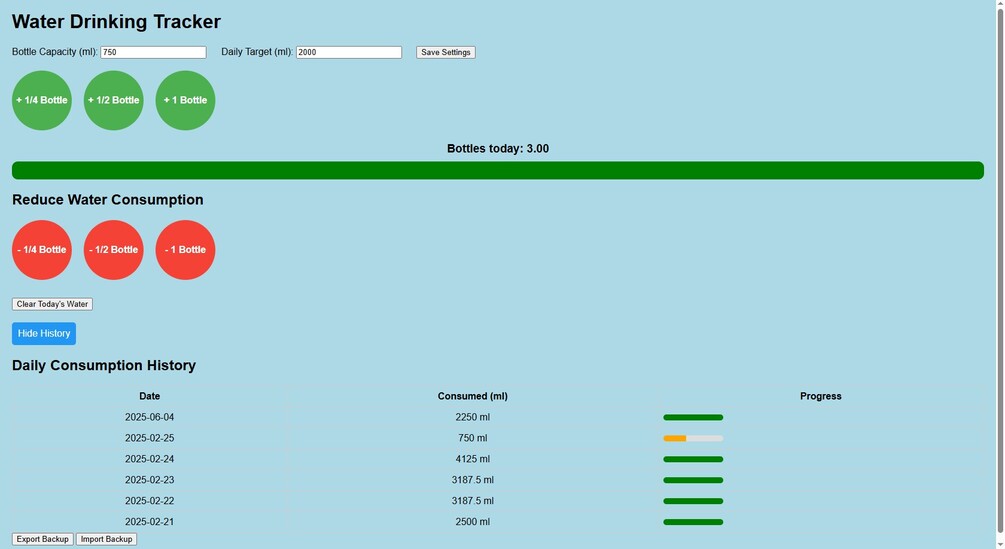The image size is (1005, 549).
Task: Import a backup file
Action: (x=106, y=539)
